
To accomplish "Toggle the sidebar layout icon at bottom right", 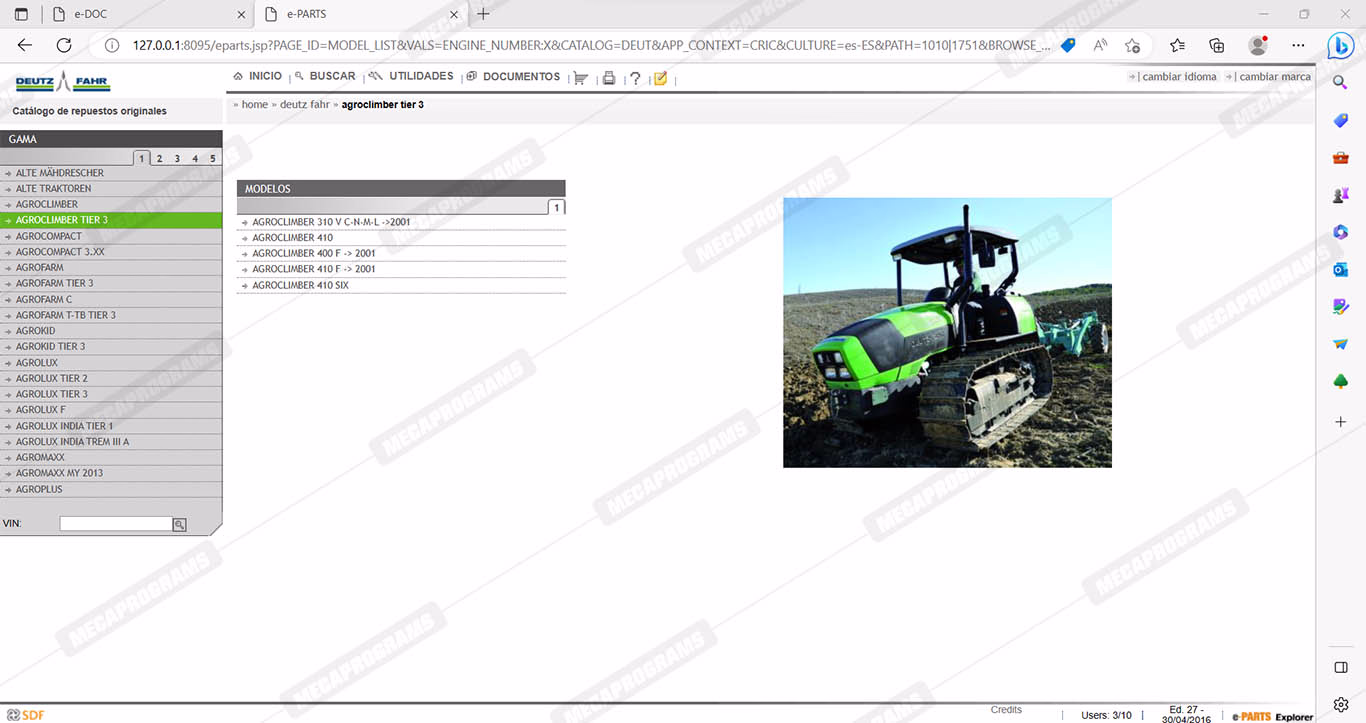I will pos(1341,667).
